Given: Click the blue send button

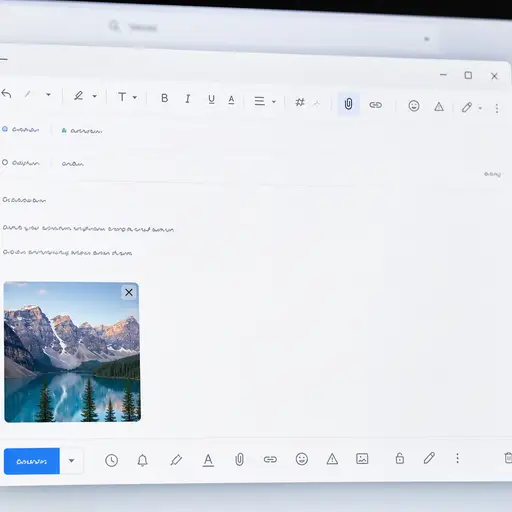Looking at the screenshot, I should (32, 461).
